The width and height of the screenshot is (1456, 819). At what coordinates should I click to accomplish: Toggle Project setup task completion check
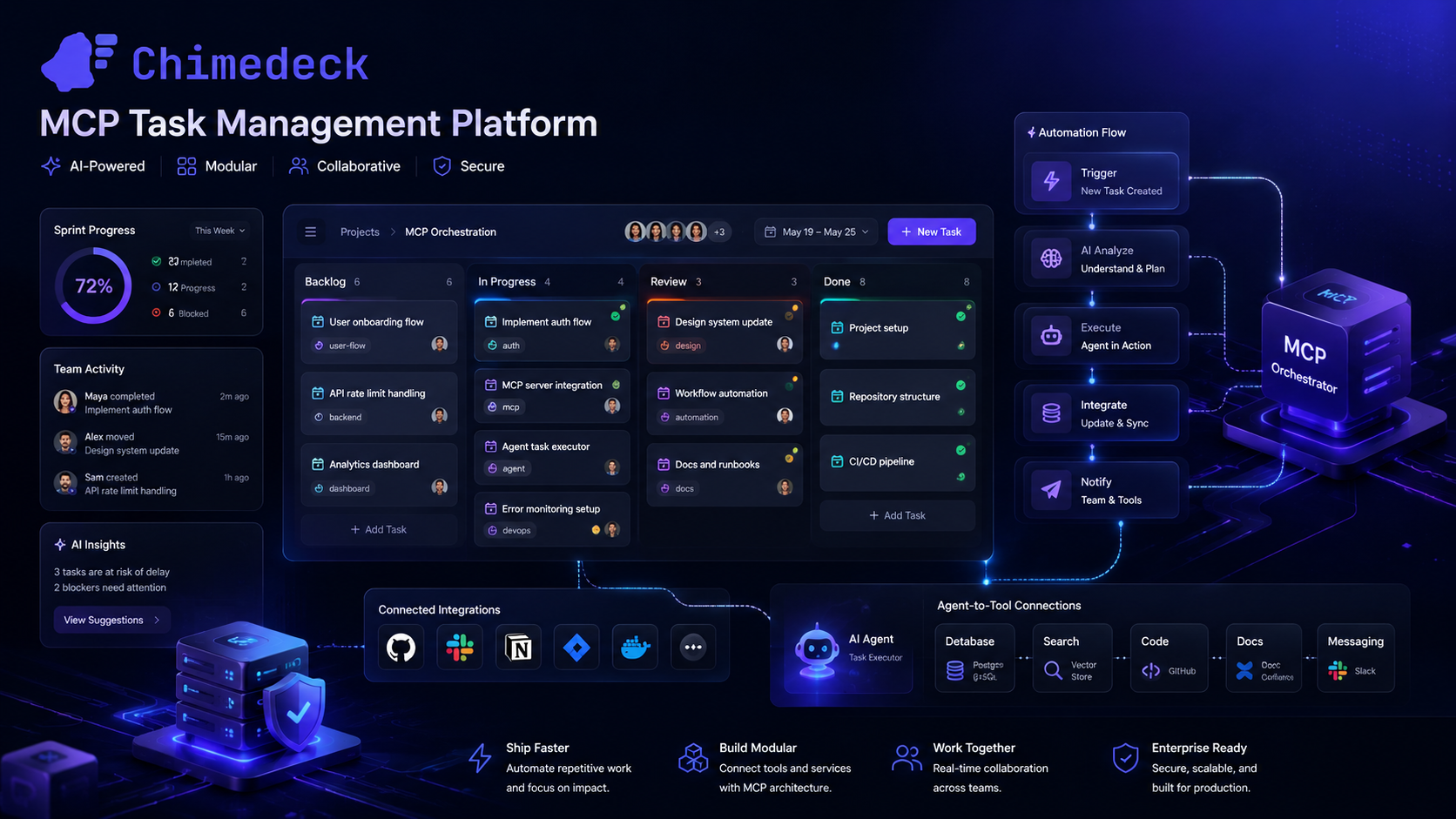click(961, 316)
